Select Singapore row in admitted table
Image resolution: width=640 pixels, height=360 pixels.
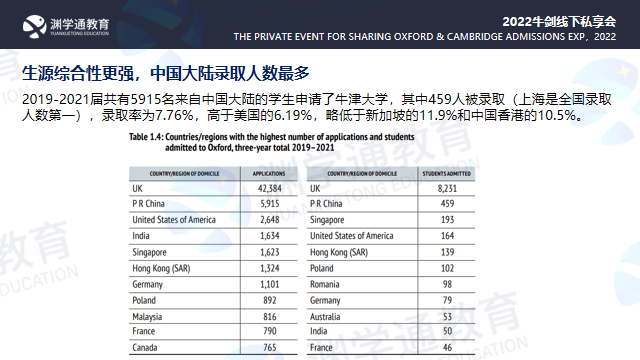391,220
